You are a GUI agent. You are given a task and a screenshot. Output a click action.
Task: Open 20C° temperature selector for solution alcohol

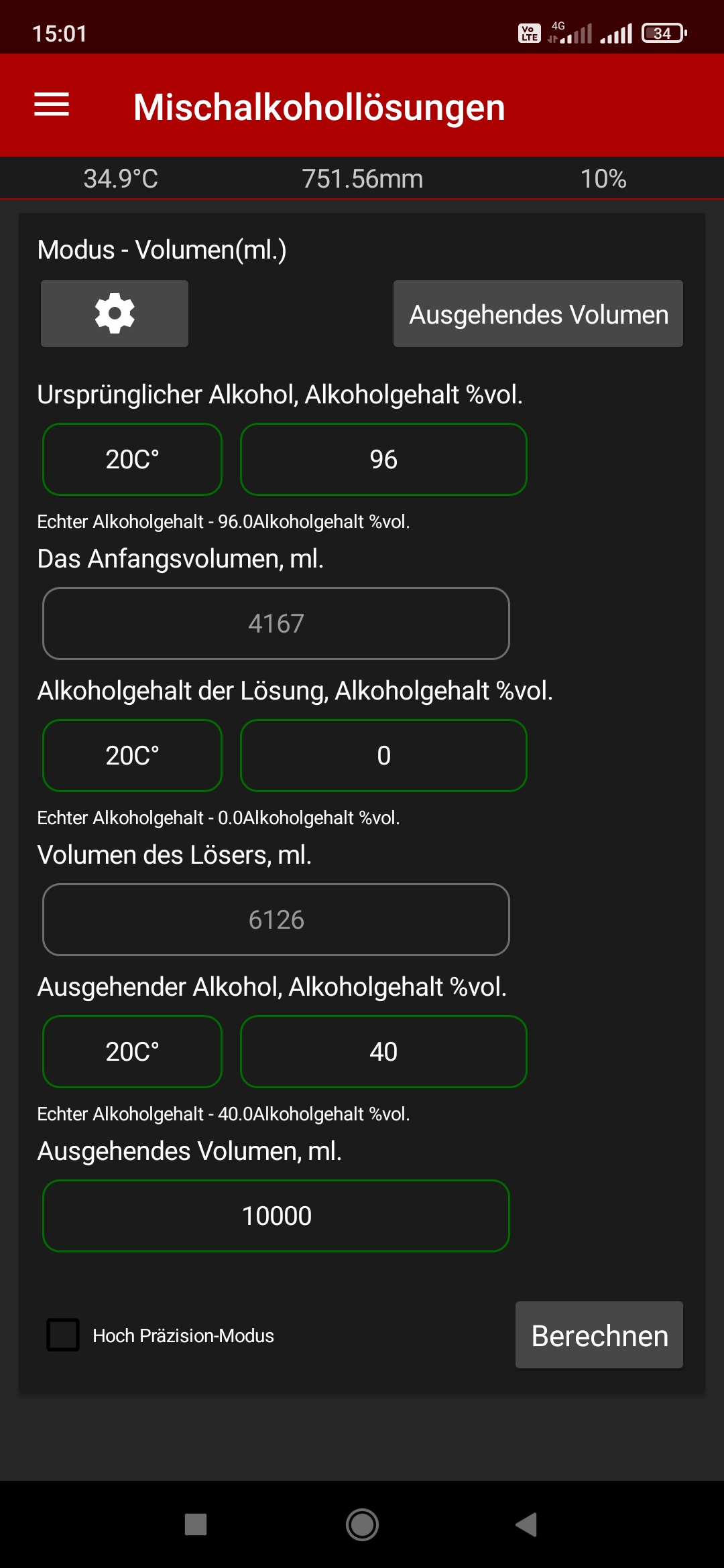(132, 756)
